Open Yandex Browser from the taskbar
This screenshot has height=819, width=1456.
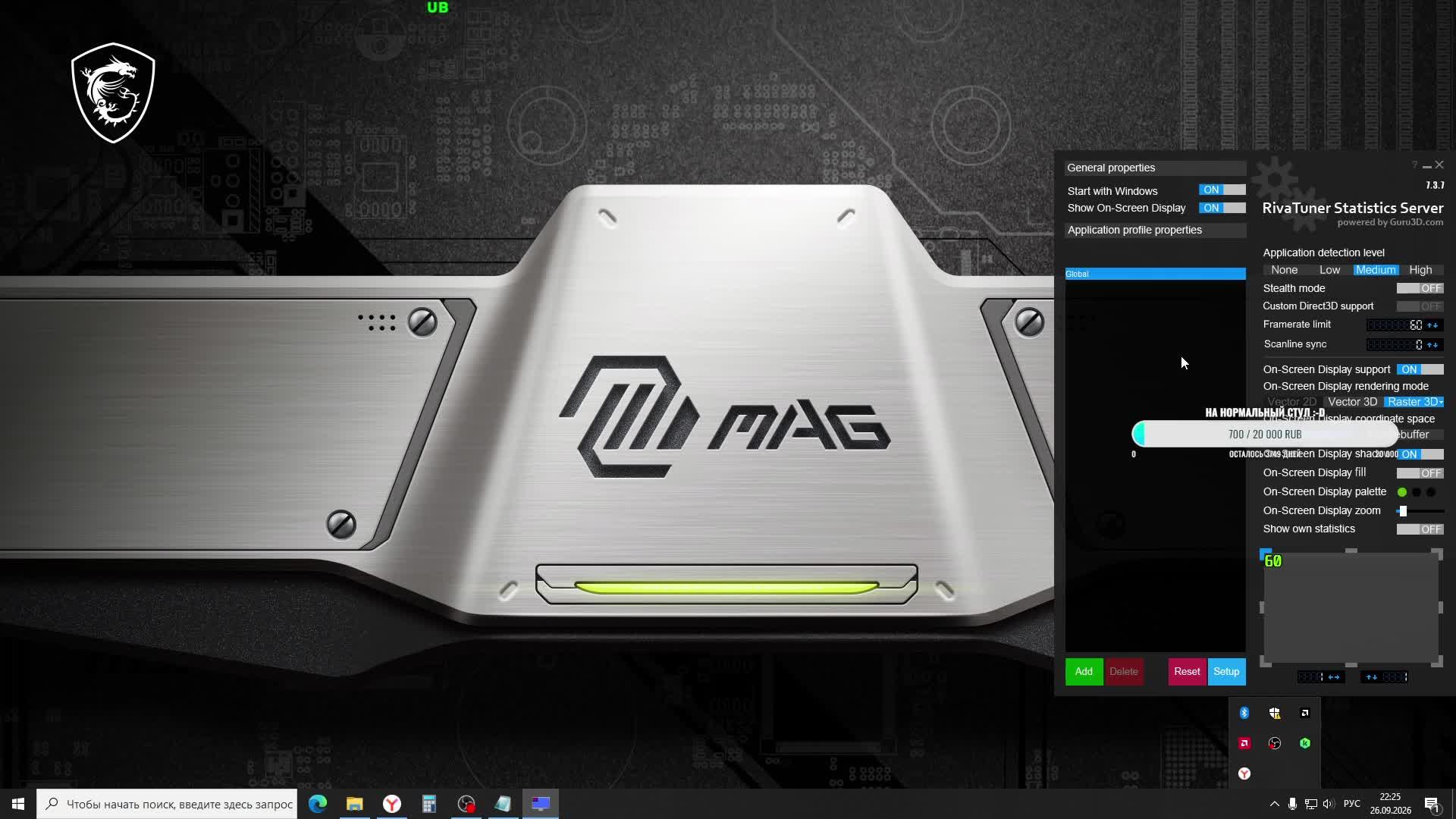pyautogui.click(x=392, y=804)
